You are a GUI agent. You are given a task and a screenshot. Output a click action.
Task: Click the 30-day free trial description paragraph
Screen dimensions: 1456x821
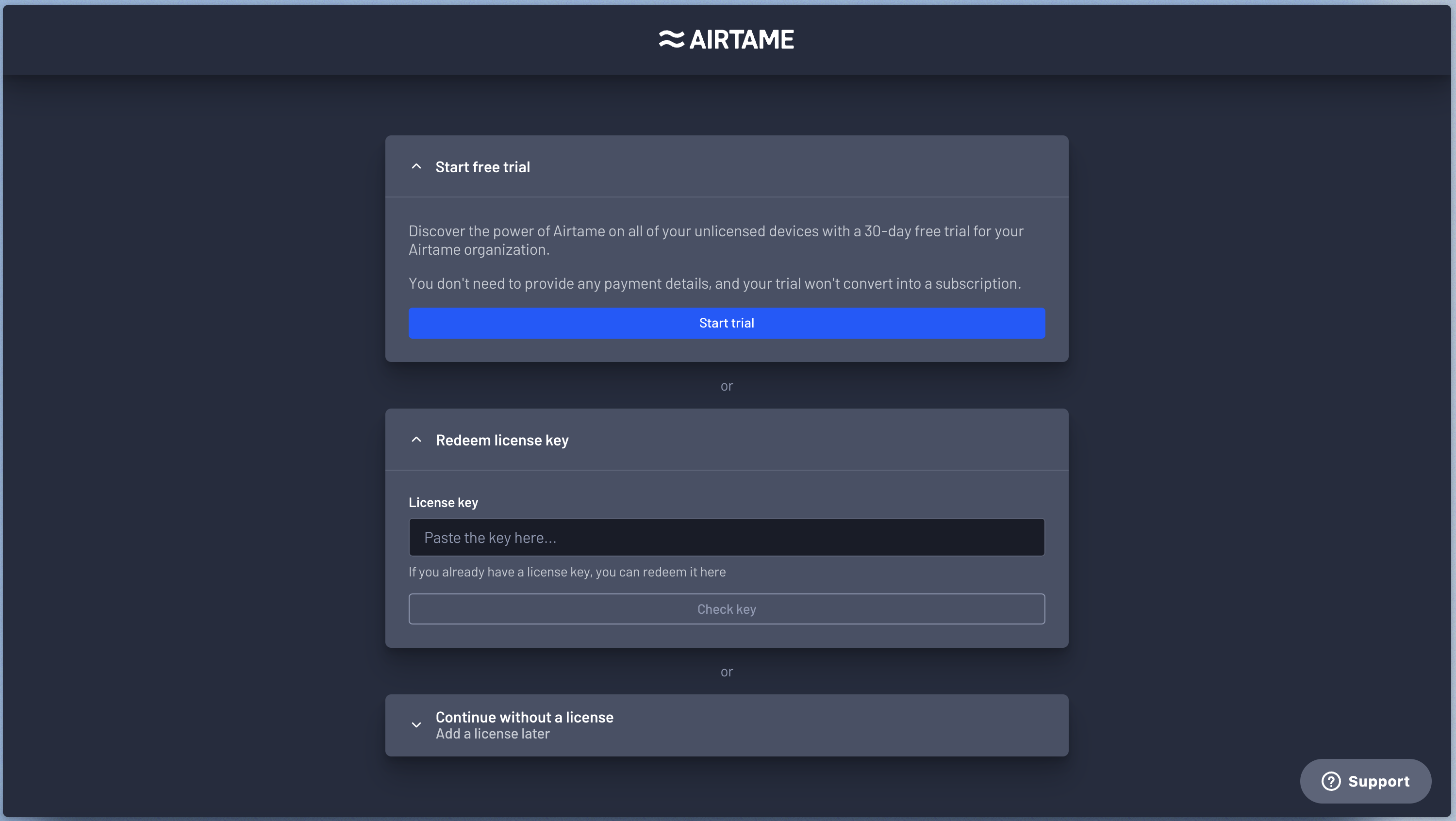pyautogui.click(x=716, y=240)
